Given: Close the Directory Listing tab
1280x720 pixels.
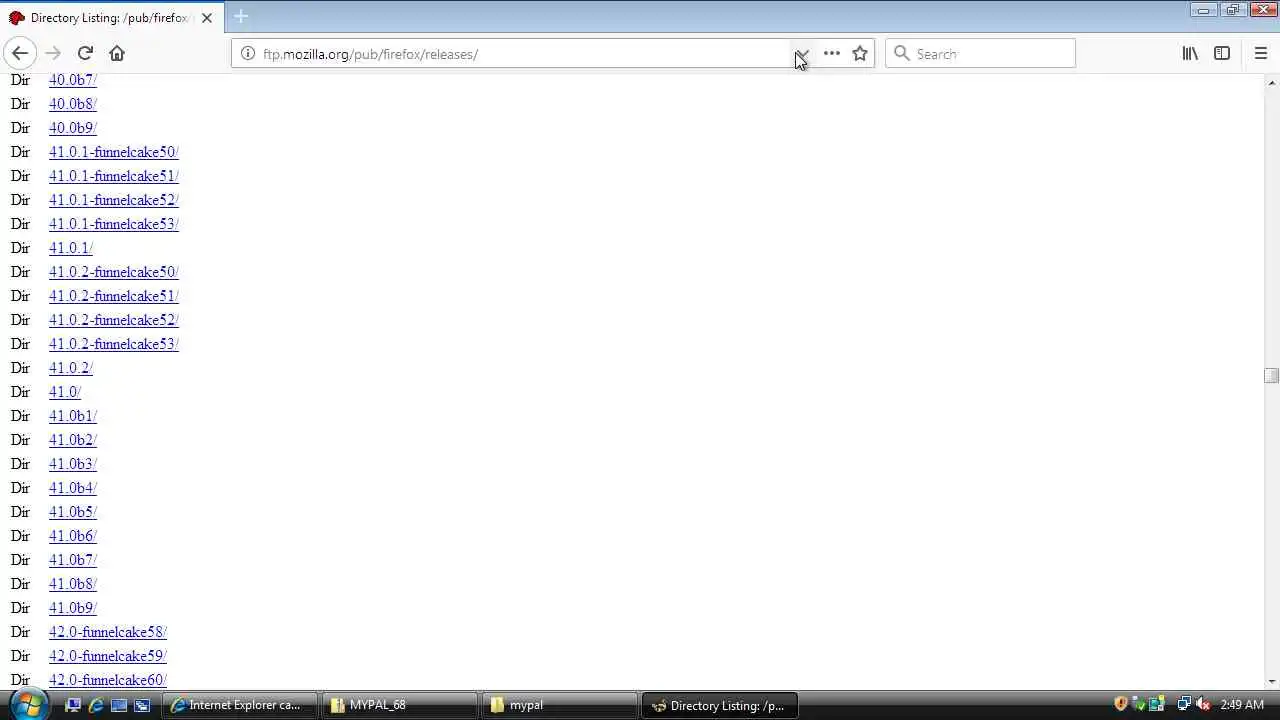Looking at the screenshot, I should pos(207,18).
